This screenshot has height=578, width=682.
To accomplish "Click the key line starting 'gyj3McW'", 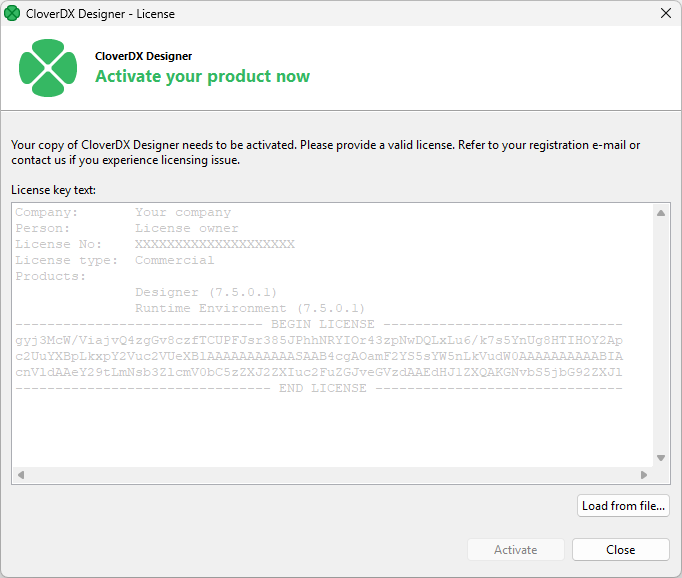I will coord(319,340).
